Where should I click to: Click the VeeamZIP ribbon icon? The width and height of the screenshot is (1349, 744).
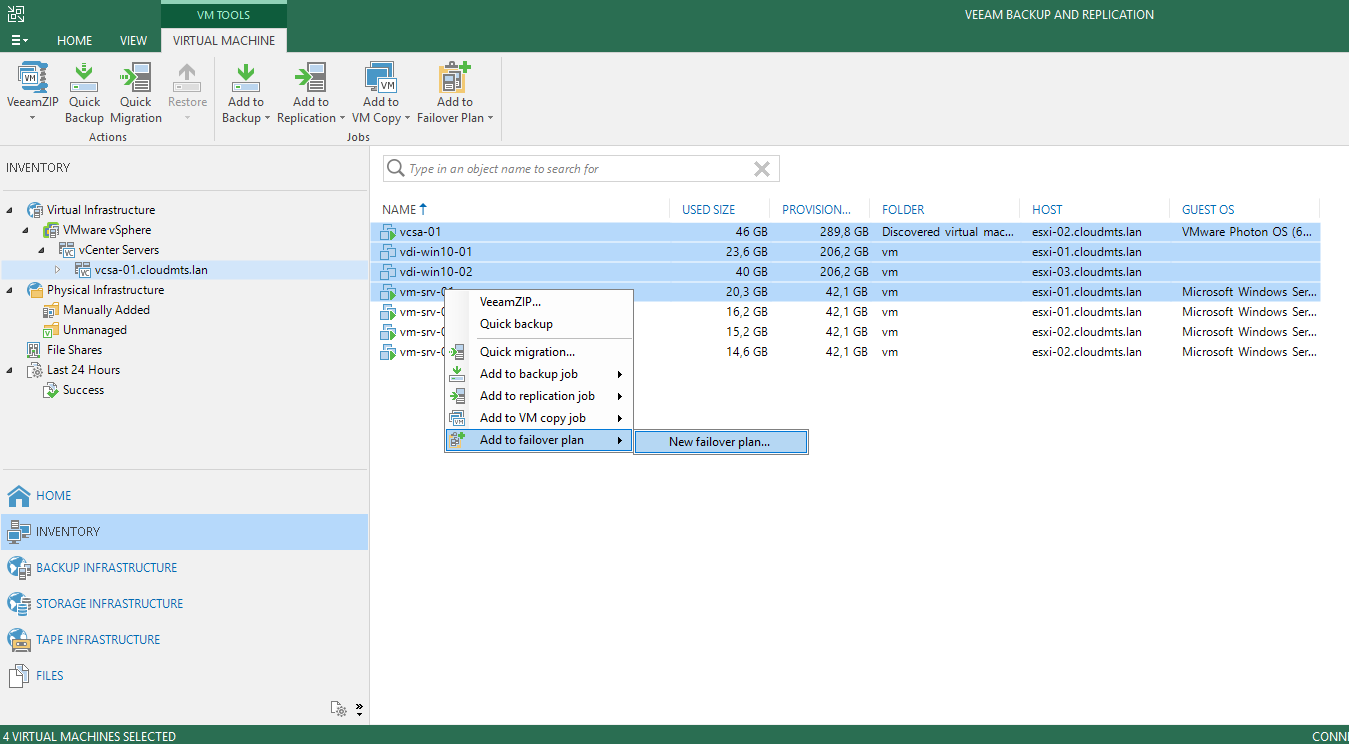tap(32, 80)
